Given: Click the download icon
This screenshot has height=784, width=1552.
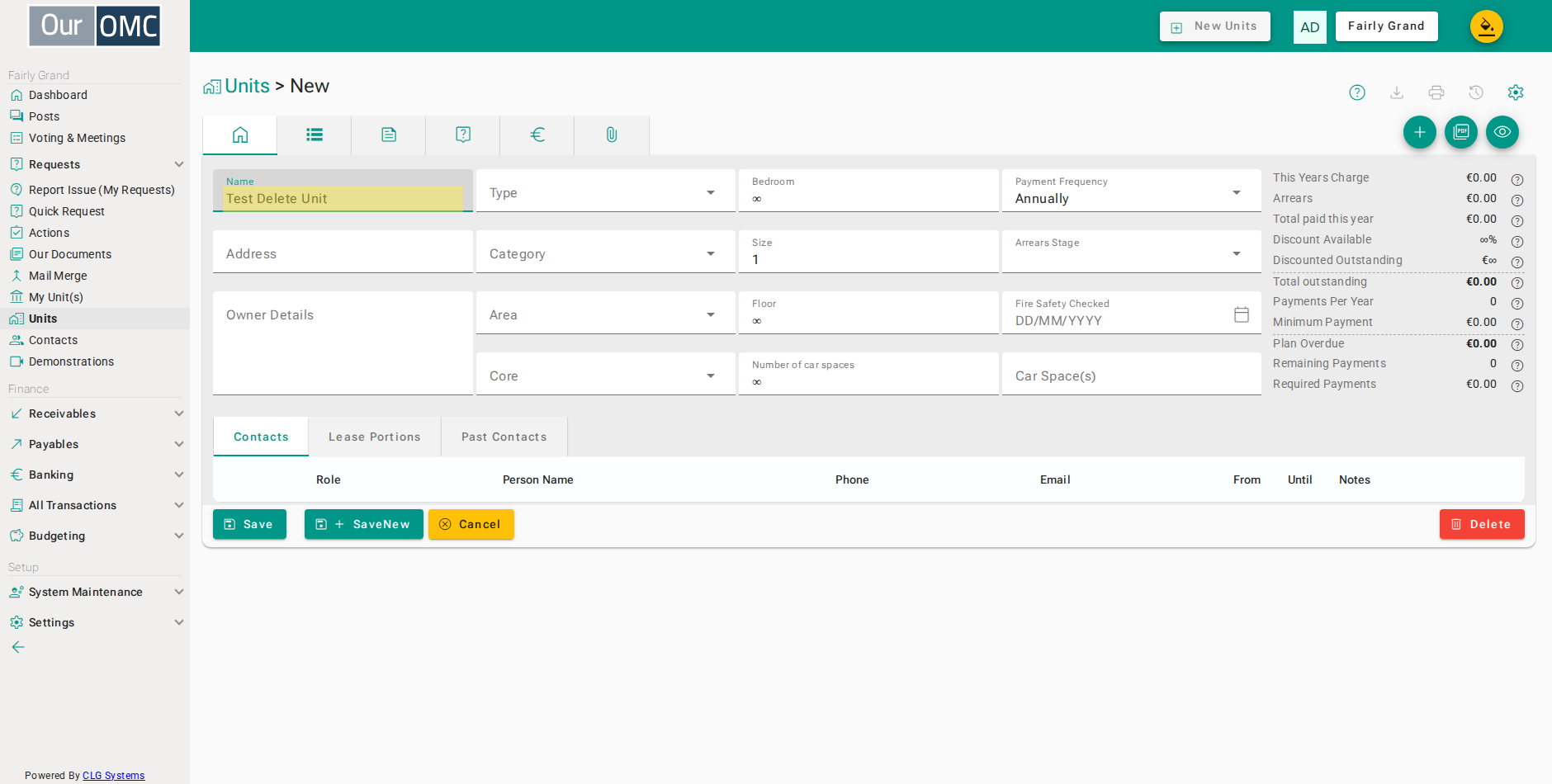Looking at the screenshot, I should point(1397,92).
